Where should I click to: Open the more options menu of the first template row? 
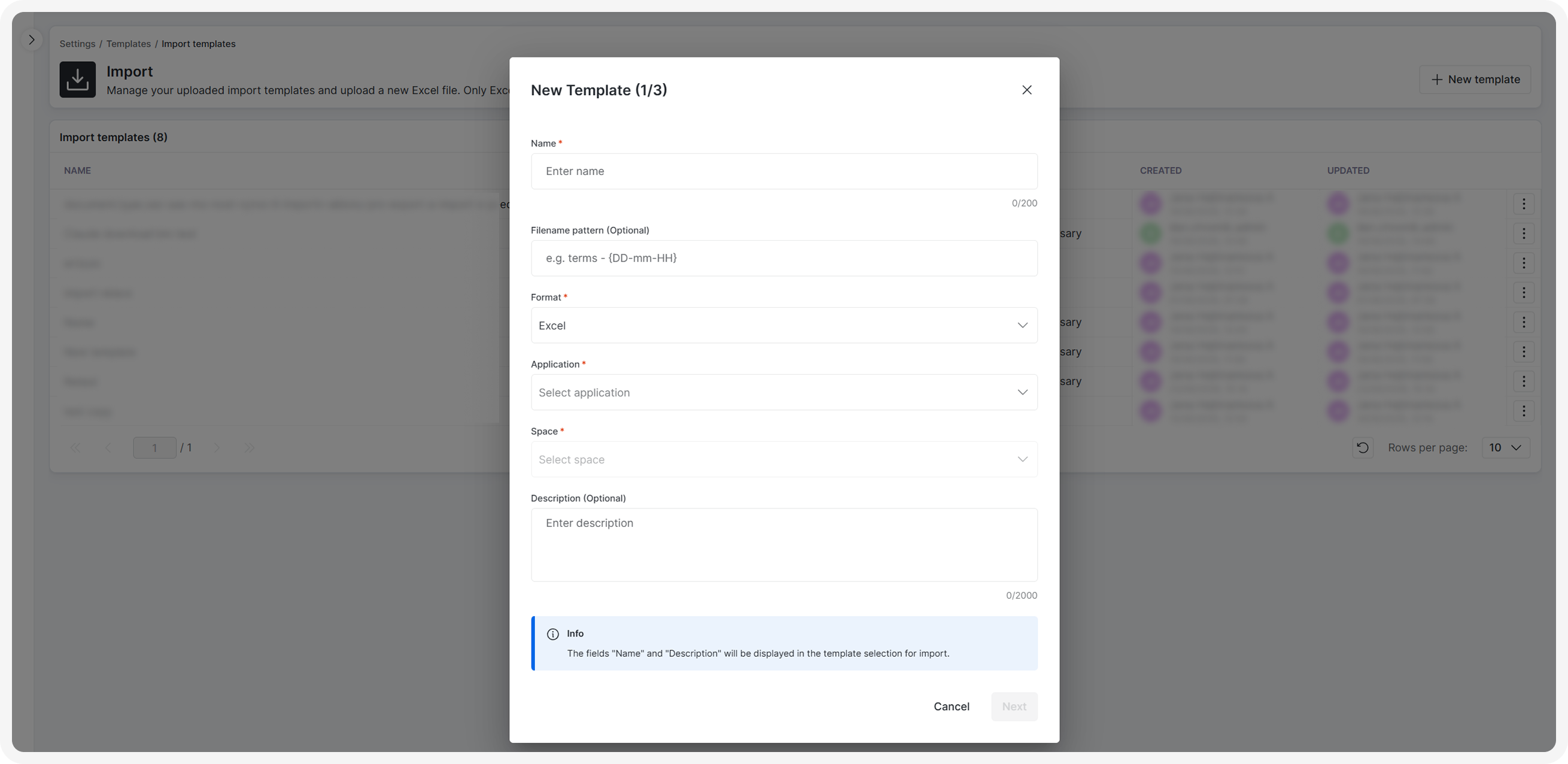point(1524,204)
